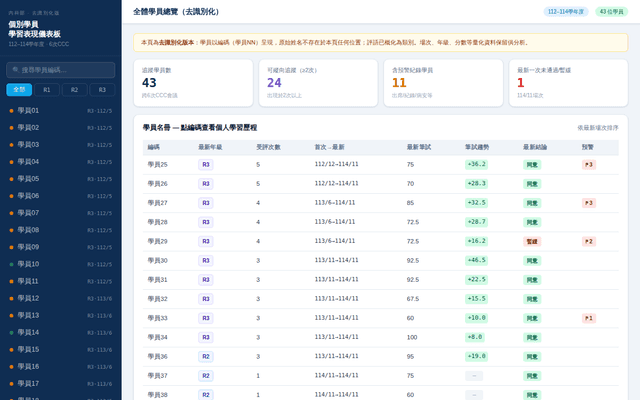Click the +8.0 trend badge for 學員34

click(x=475, y=337)
